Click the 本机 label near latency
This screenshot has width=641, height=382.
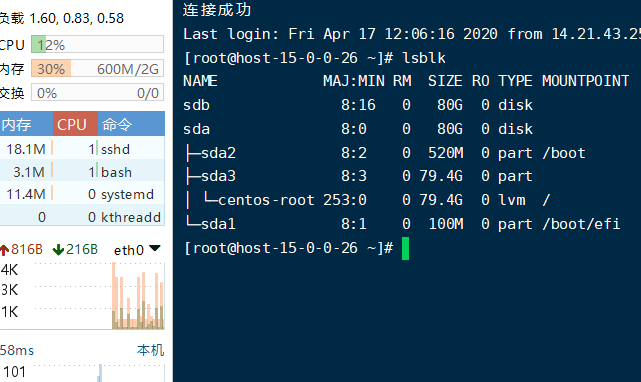(150, 350)
